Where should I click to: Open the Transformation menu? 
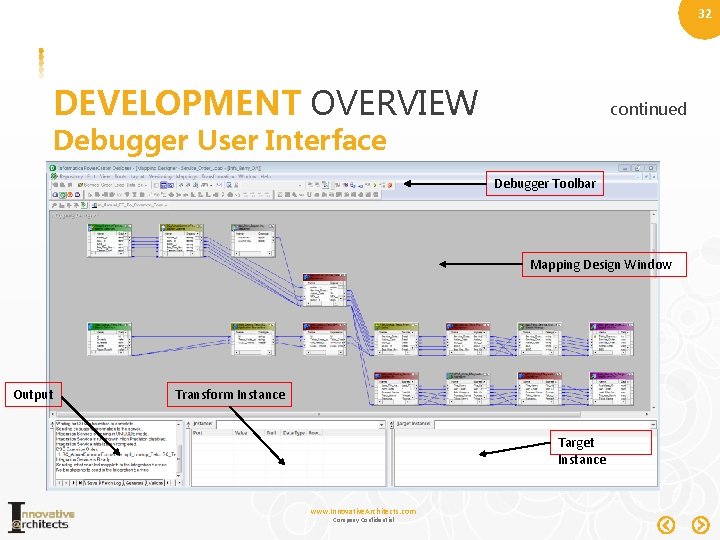218,176
